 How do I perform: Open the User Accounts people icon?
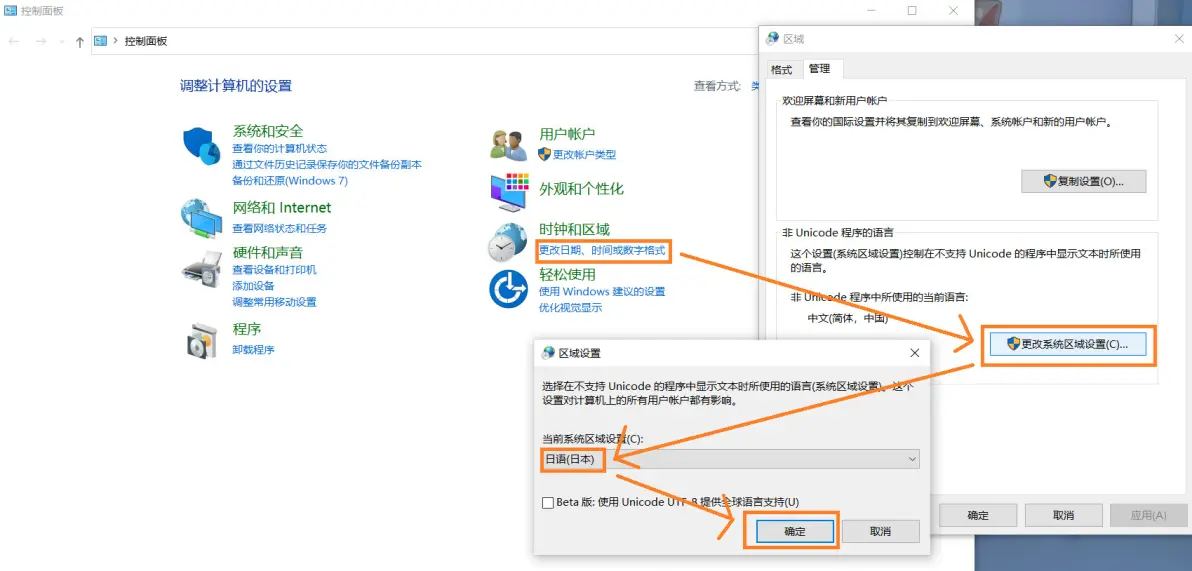[x=509, y=144]
